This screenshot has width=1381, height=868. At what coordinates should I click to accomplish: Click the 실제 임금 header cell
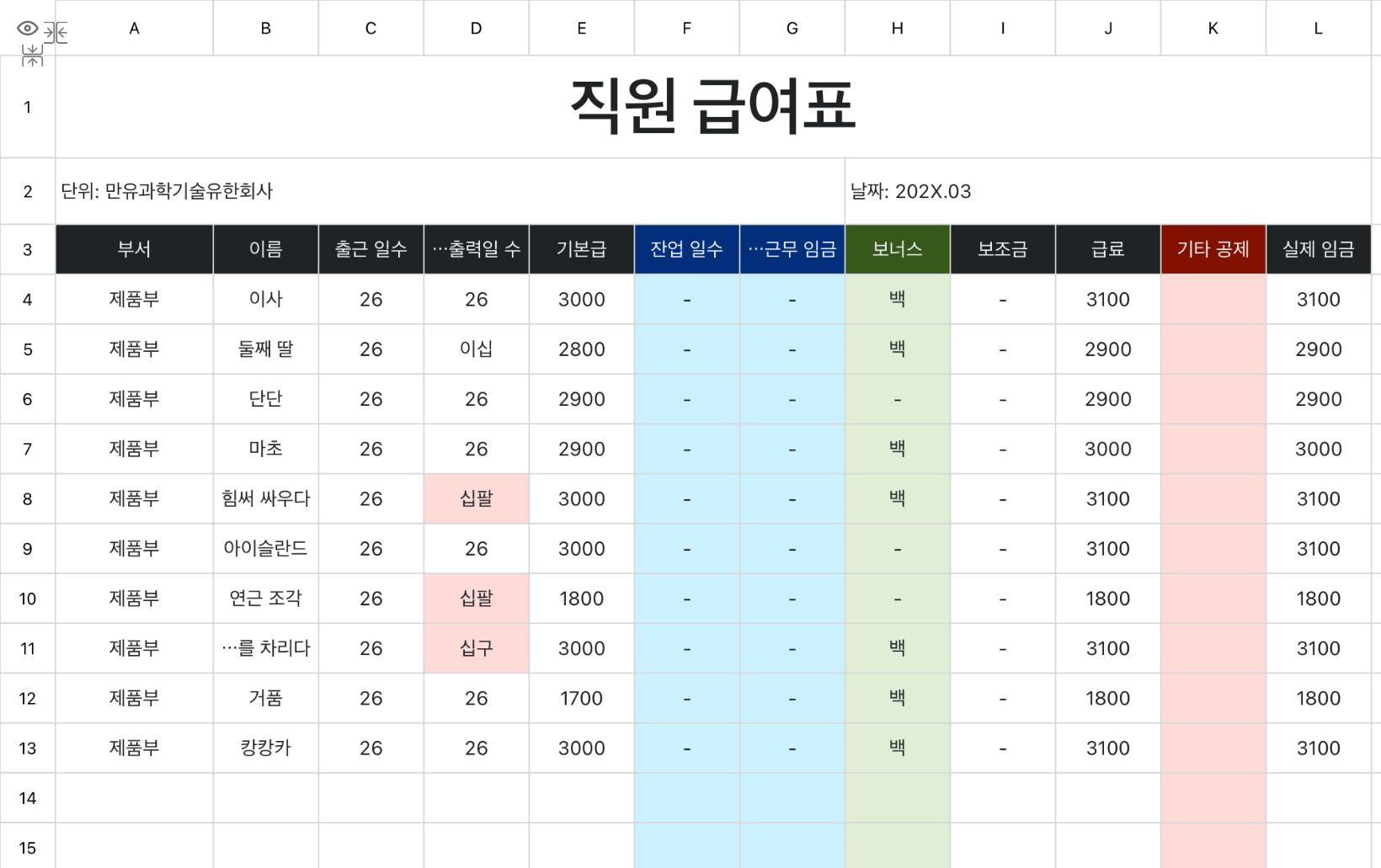coord(1318,249)
